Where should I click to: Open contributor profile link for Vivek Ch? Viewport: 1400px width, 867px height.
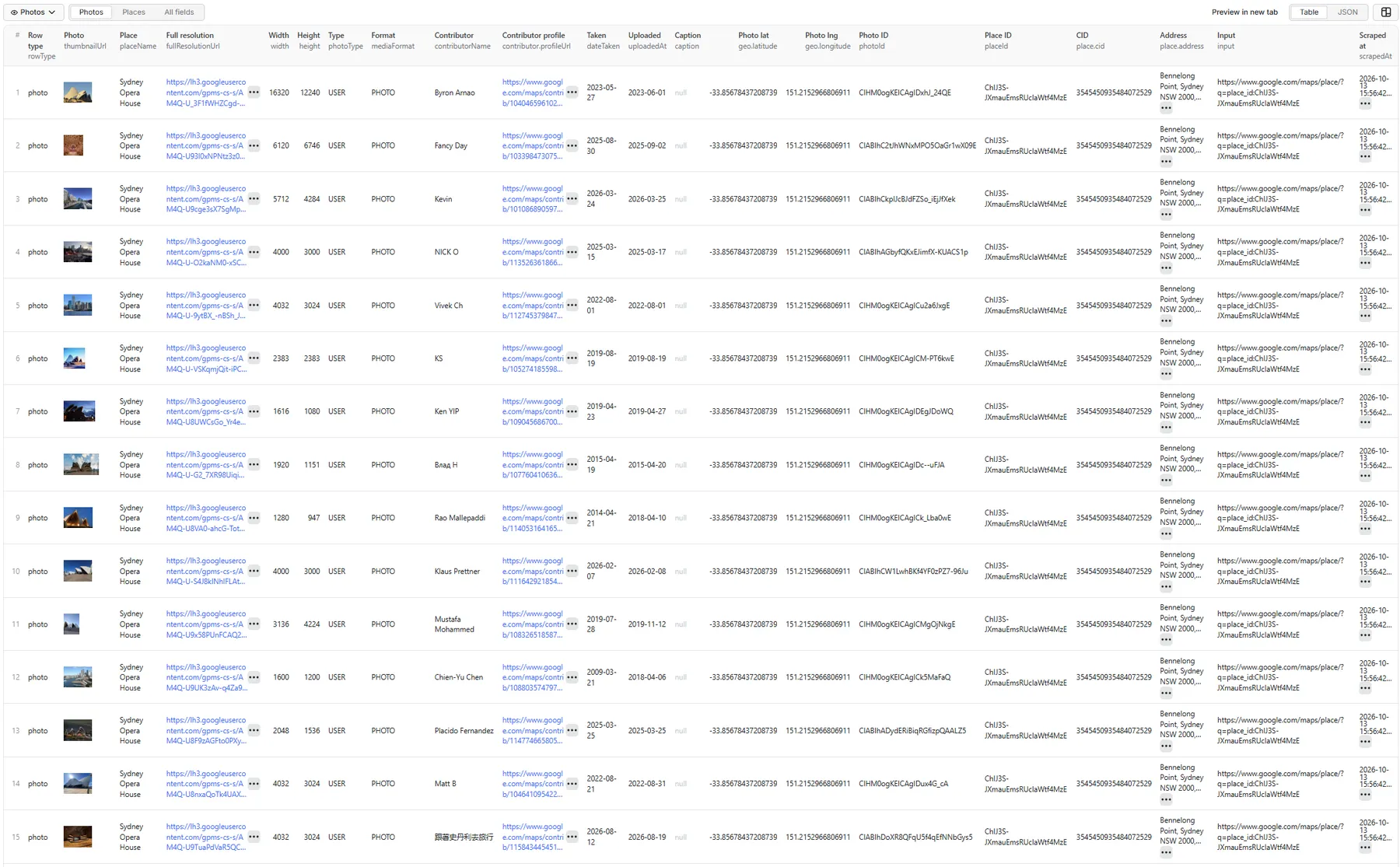533,306
